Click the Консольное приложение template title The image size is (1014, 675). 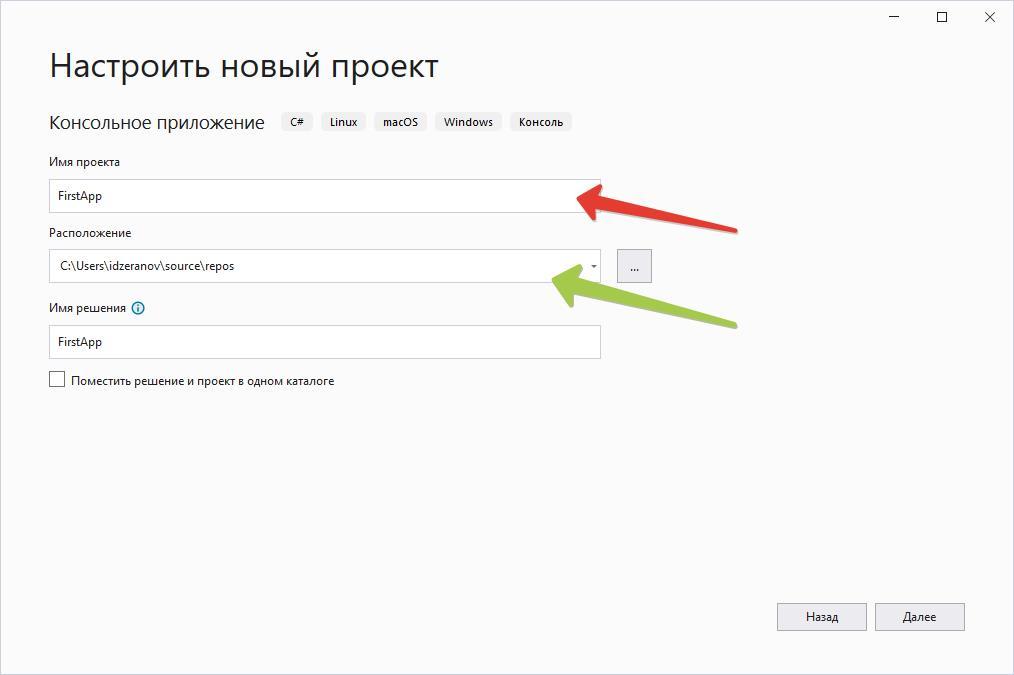(157, 123)
